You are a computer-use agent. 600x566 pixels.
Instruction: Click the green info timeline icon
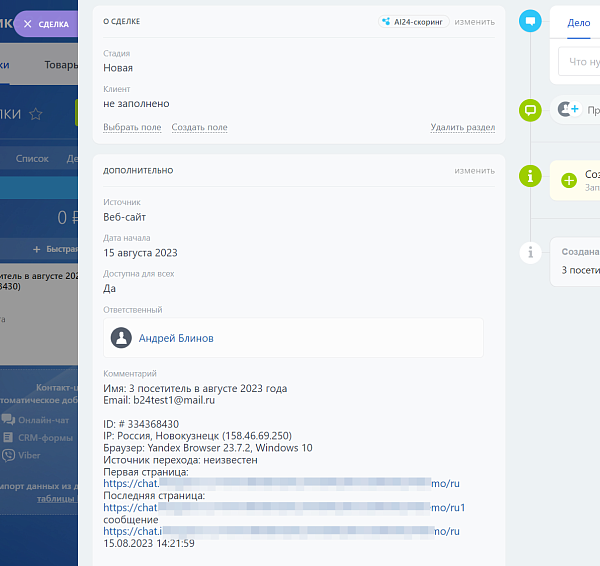click(x=530, y=176)
